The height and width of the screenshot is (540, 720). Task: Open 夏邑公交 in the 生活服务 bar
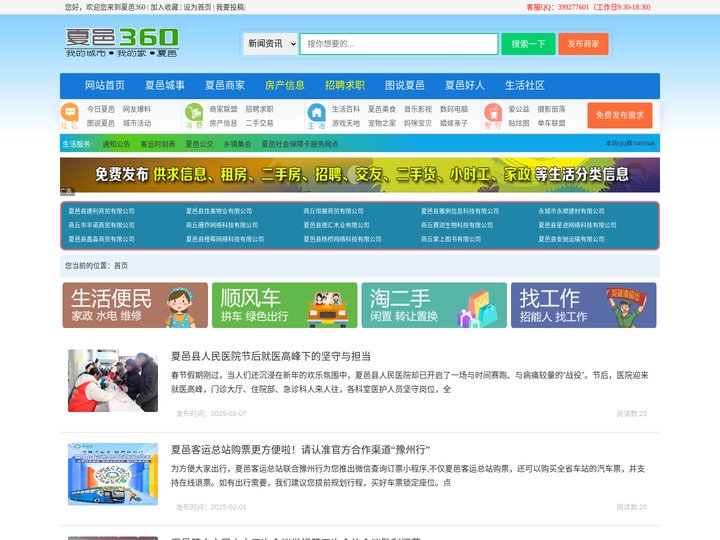(199, 144)
